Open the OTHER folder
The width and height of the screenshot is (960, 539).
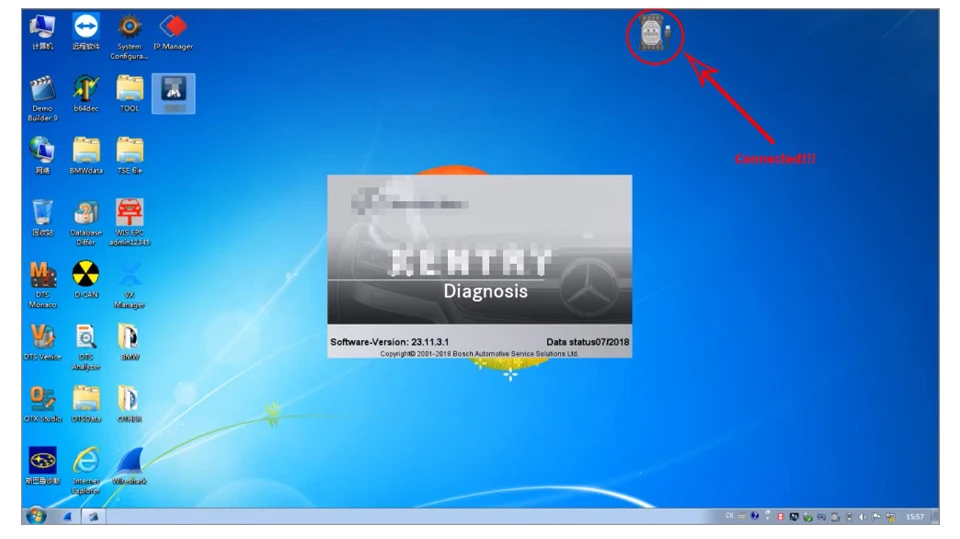tap(129, 404)
